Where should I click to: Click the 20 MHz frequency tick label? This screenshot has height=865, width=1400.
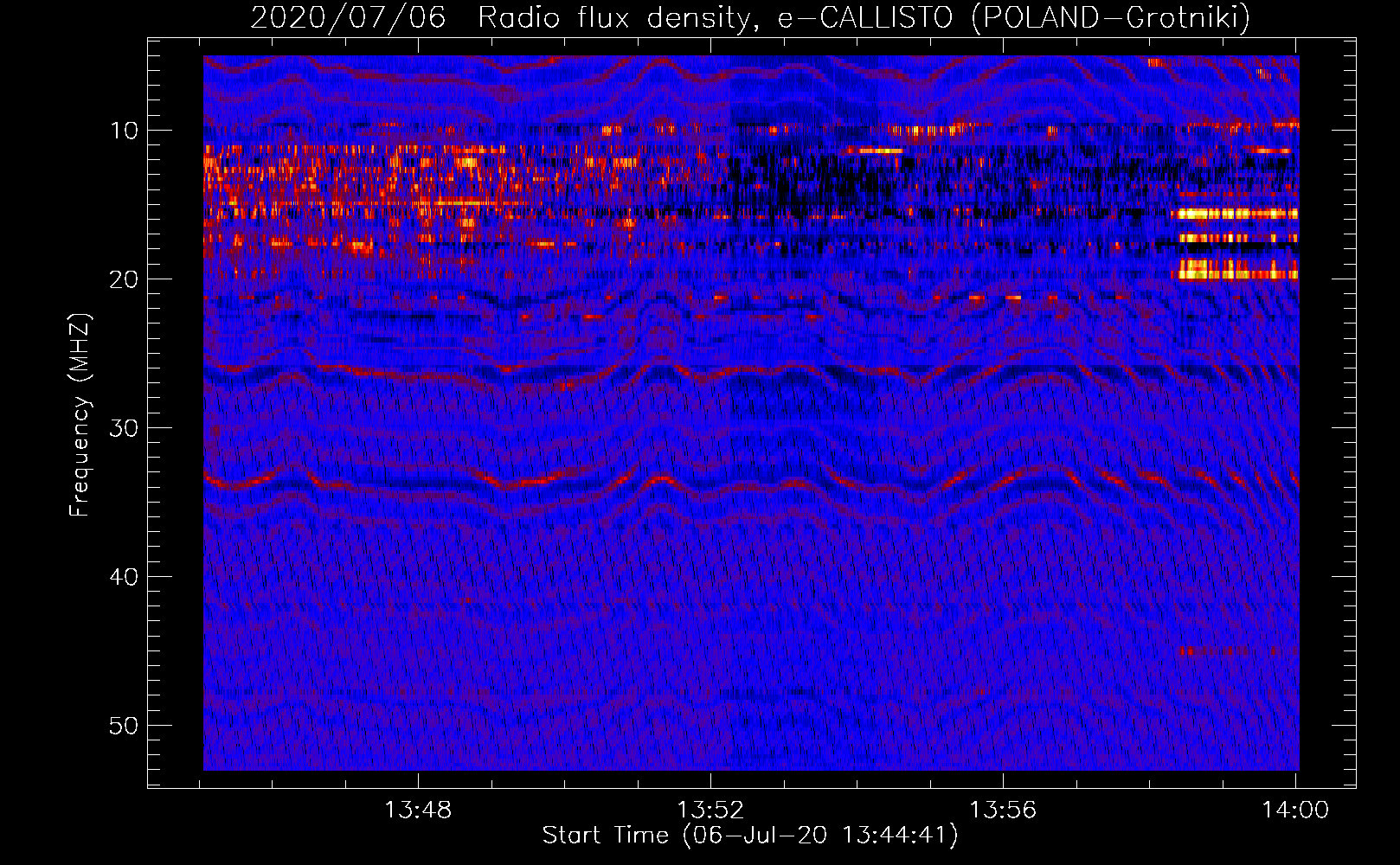point(125,279)
